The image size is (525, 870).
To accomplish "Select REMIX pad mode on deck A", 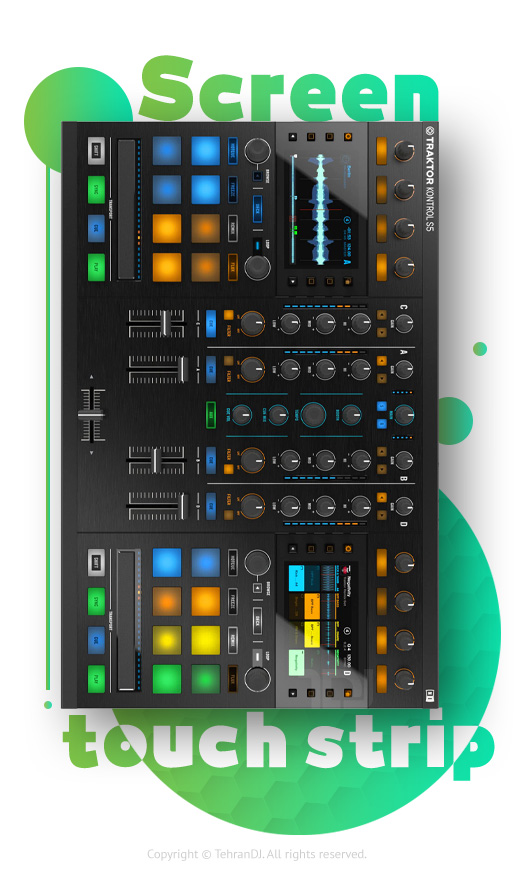I will click(233, 228).
